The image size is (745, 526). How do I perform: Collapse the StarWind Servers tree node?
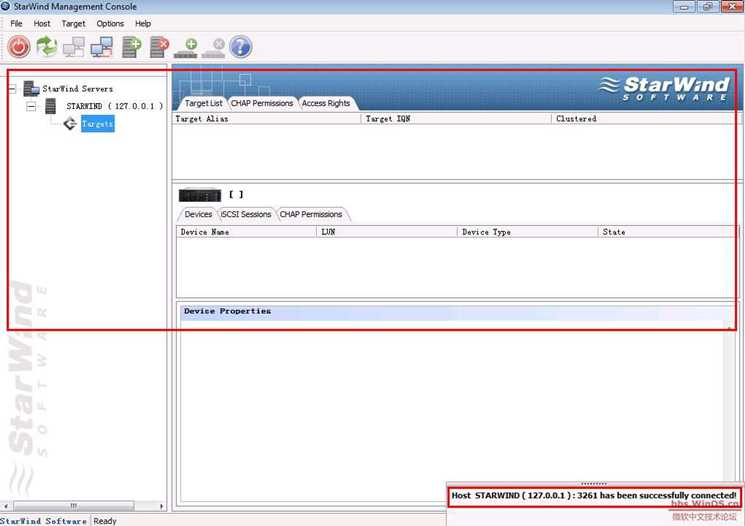(x=12, y=88)
